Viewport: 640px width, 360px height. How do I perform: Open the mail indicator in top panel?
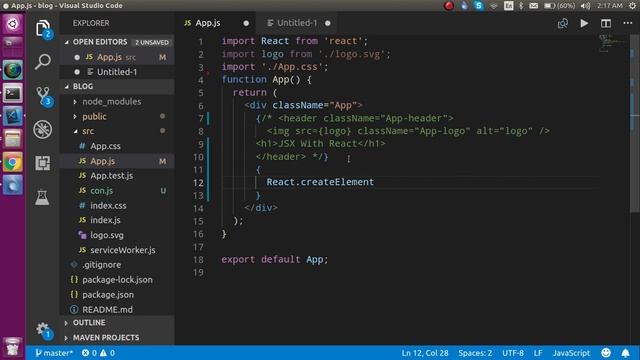point(533,6)
